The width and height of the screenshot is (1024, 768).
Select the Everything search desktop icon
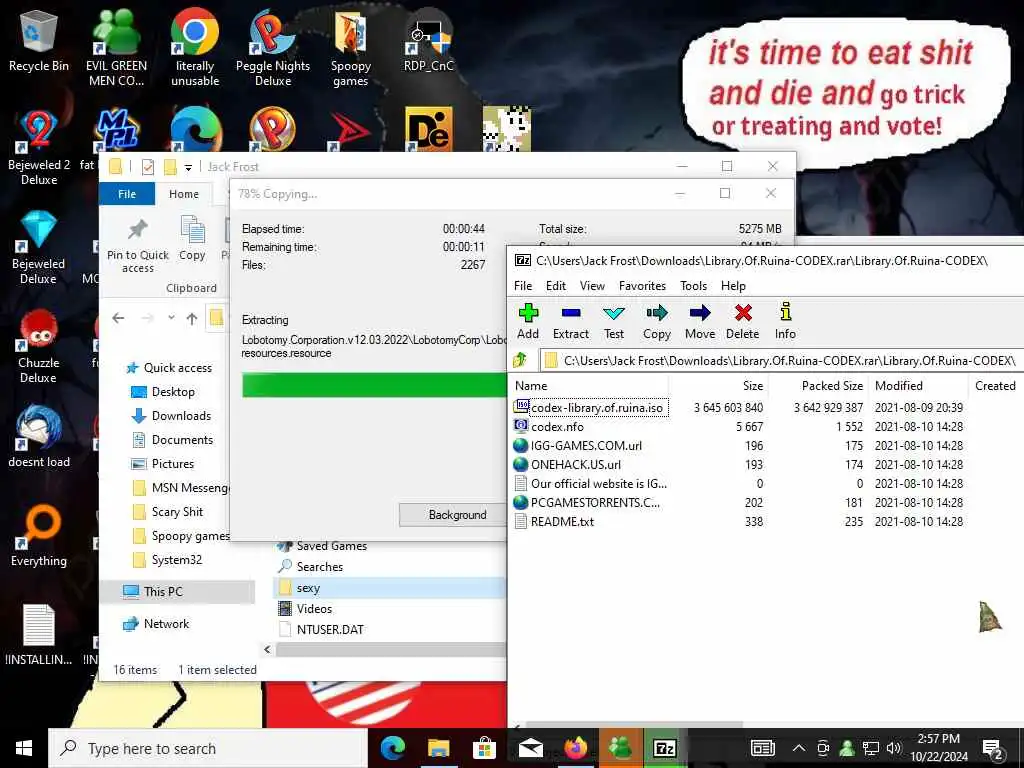click(x=39, y=536)
